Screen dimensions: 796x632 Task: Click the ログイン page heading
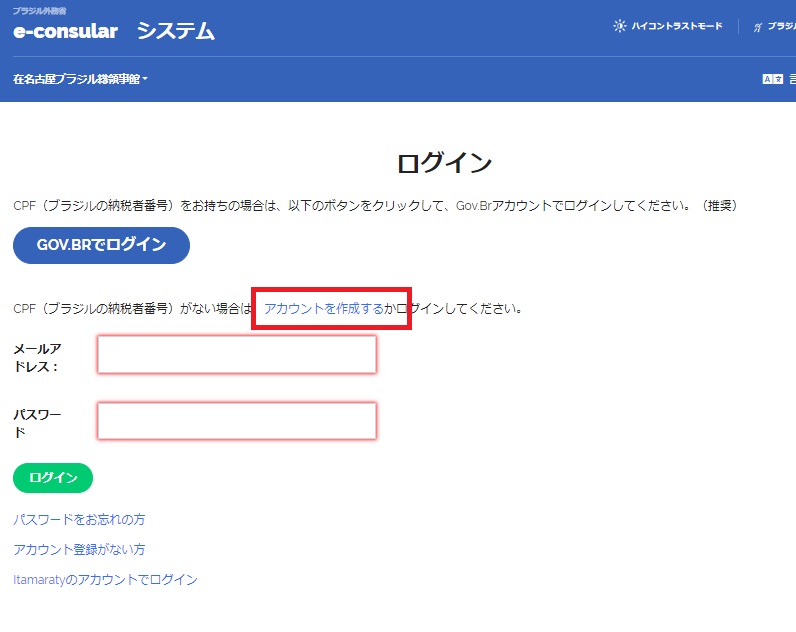tap(445, 163)
